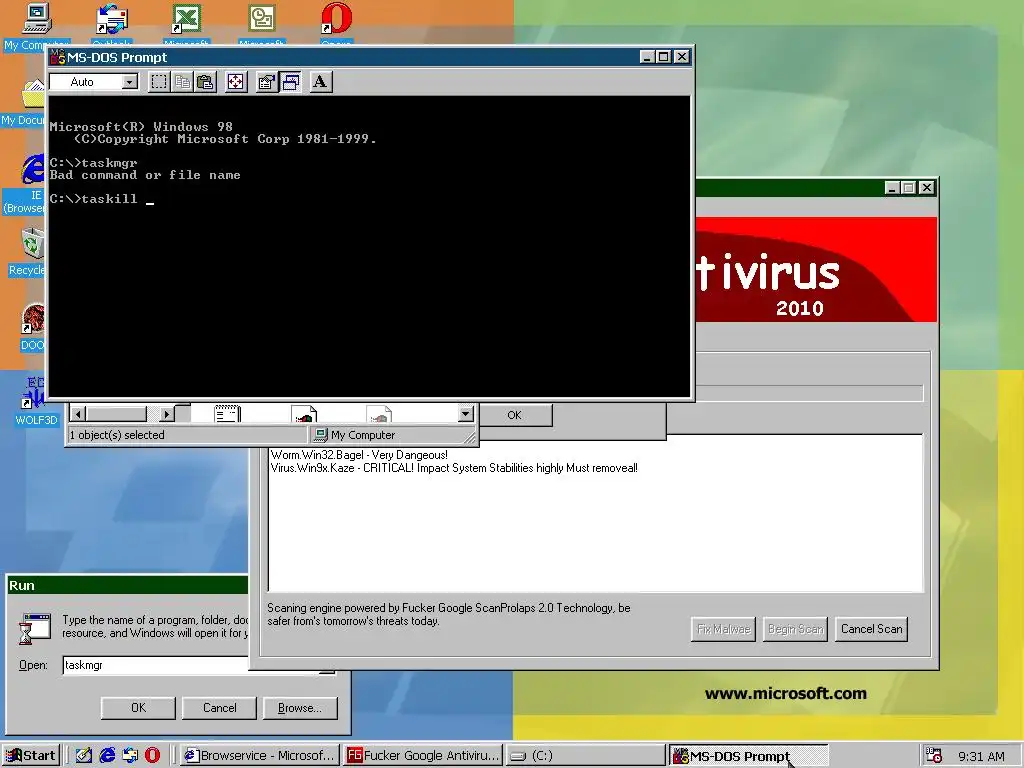Viewport: 1024px width, 768px height.
Task: Open the Start menu
Action: (31, 756)
